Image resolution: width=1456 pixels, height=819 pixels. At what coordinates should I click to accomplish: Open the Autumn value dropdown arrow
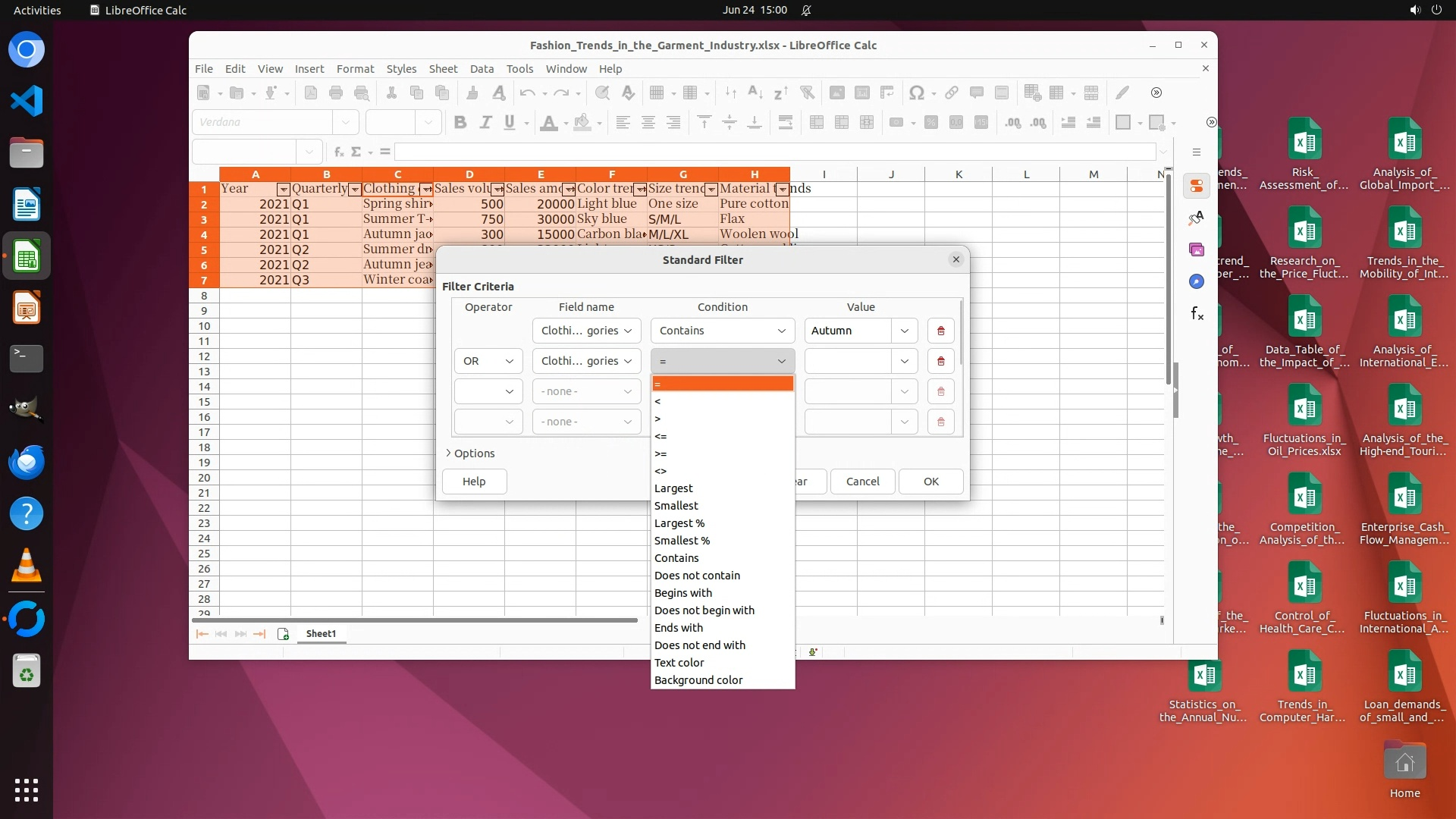click(x=904, y=331)
